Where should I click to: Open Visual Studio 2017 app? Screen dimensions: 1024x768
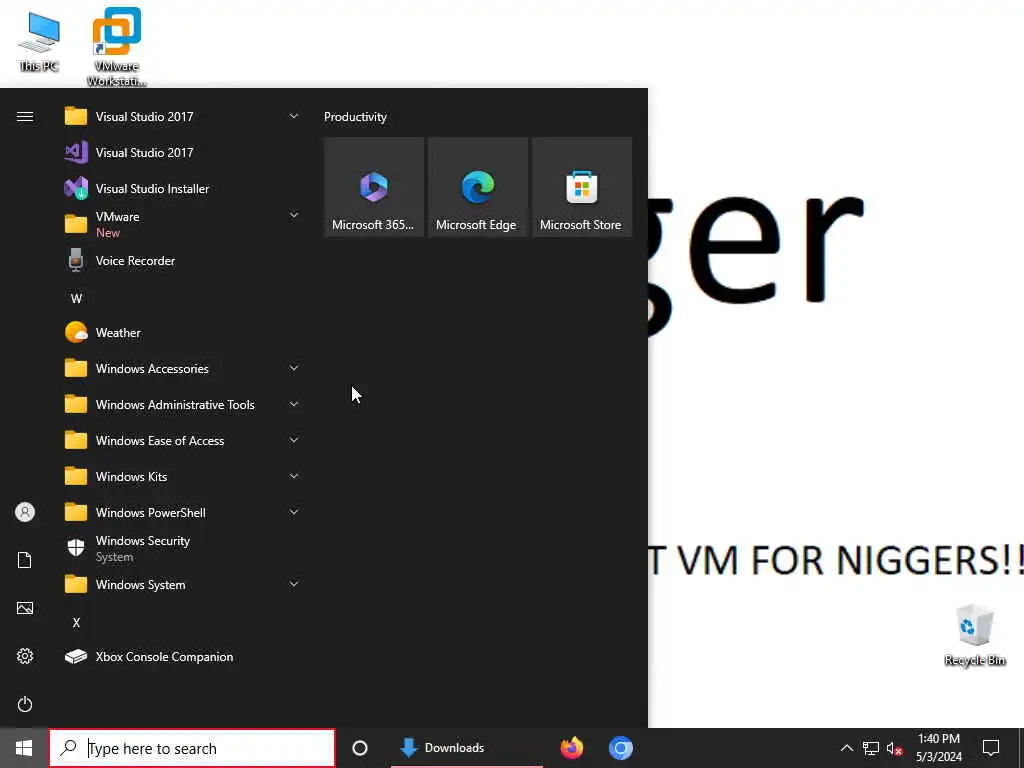(x=181, y=153)
